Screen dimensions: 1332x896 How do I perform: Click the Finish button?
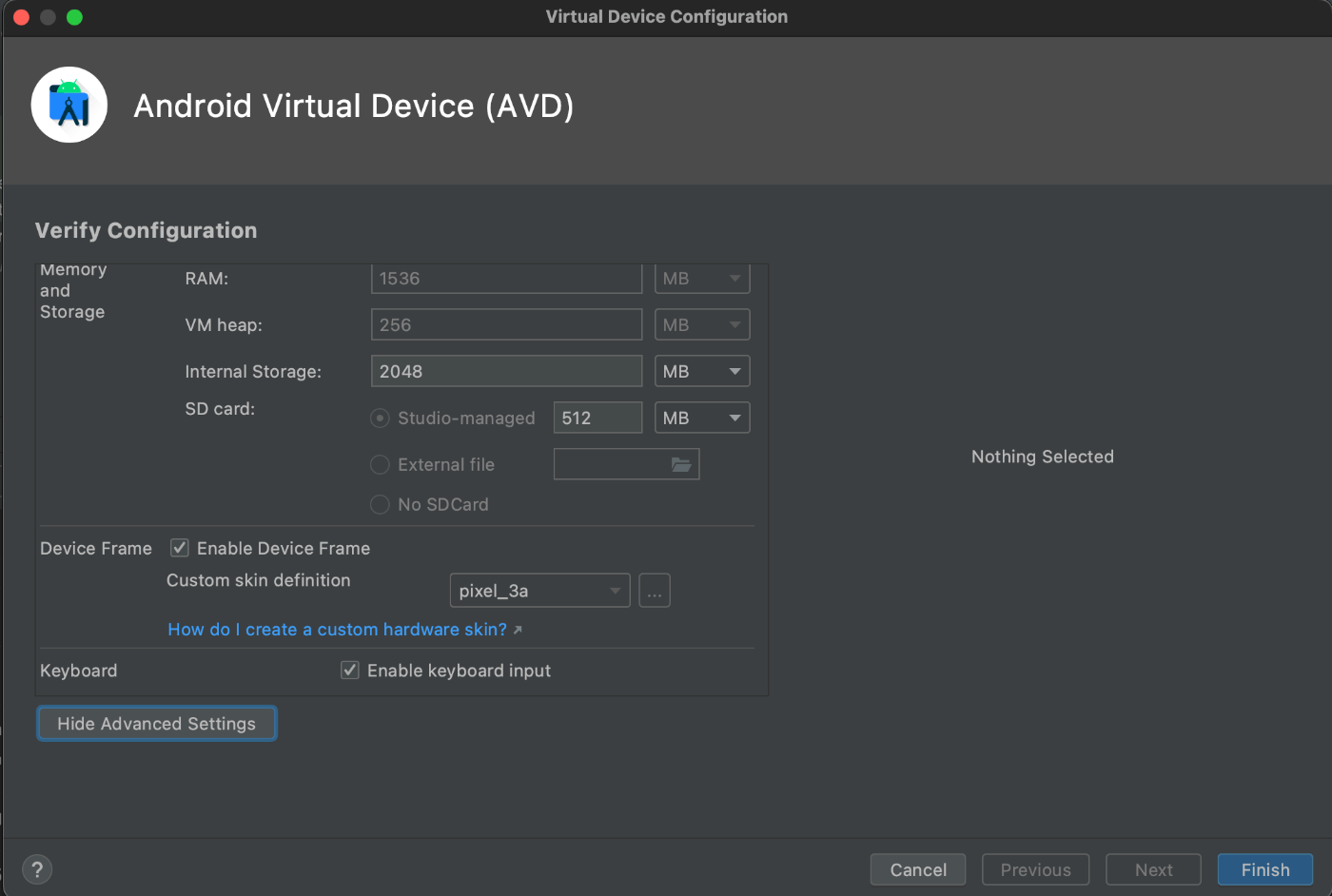(1265, 869)
